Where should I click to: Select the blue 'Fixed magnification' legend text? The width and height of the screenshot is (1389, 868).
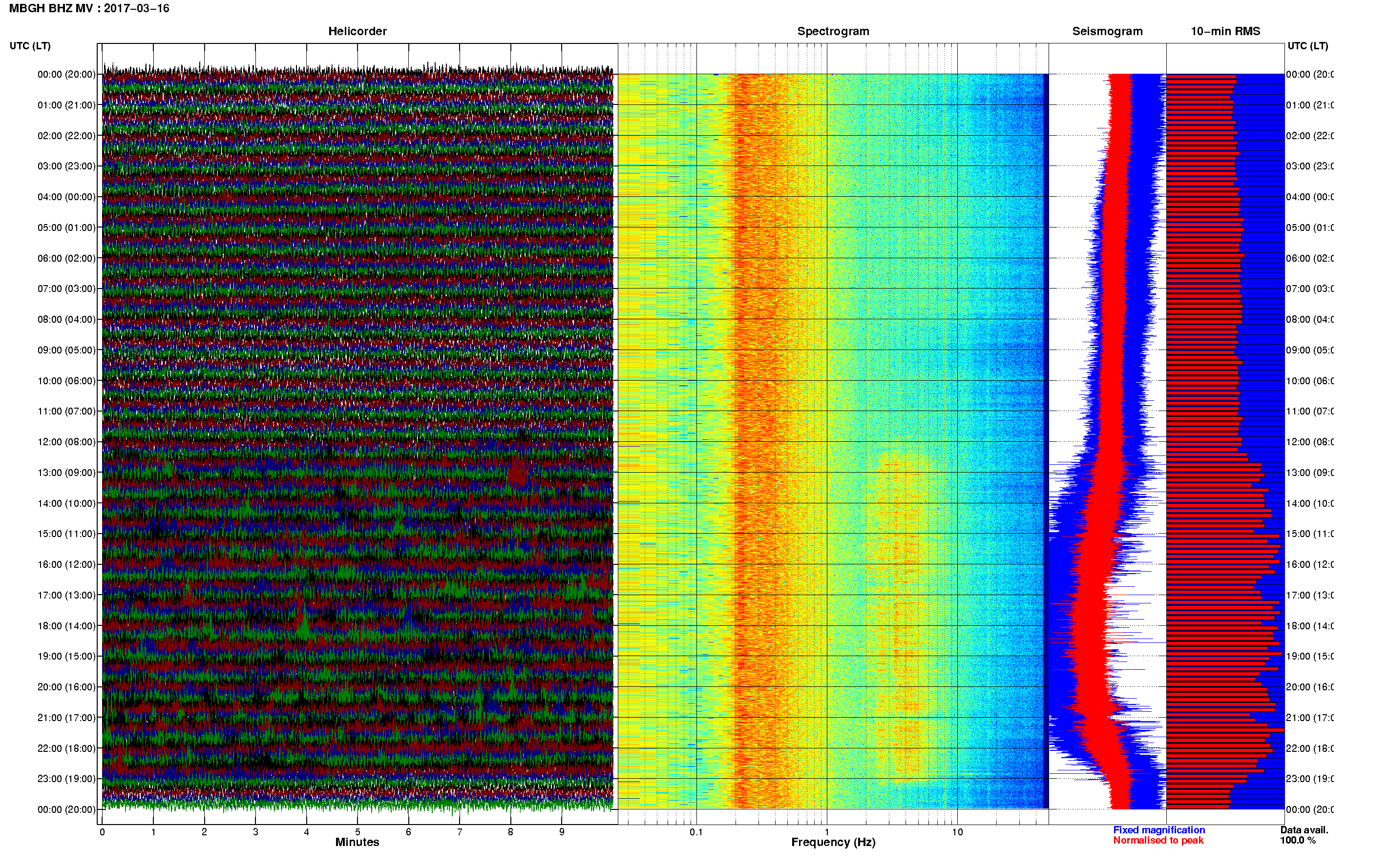click(x=1159, y=830)
